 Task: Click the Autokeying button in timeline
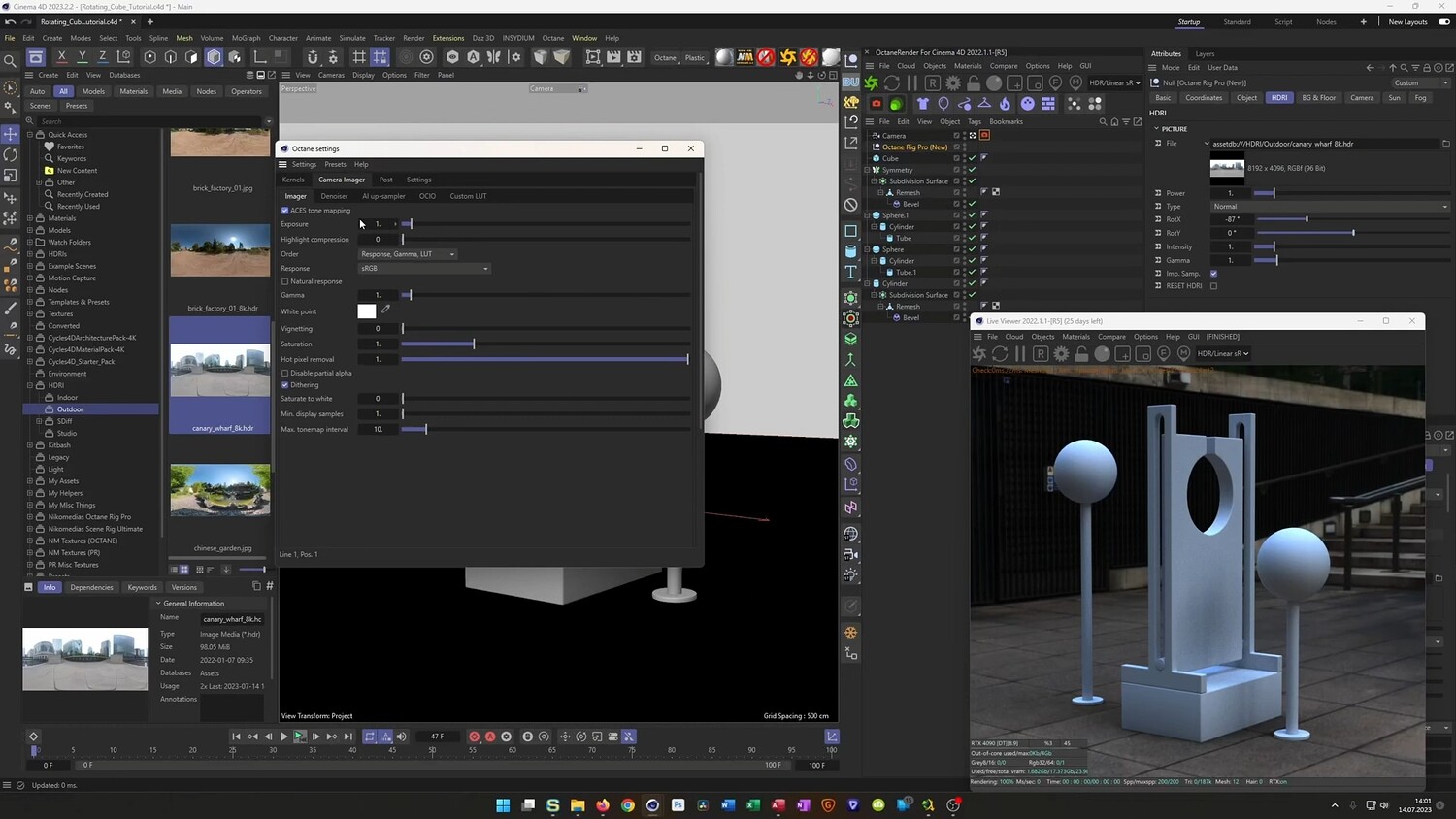[490, 737]
